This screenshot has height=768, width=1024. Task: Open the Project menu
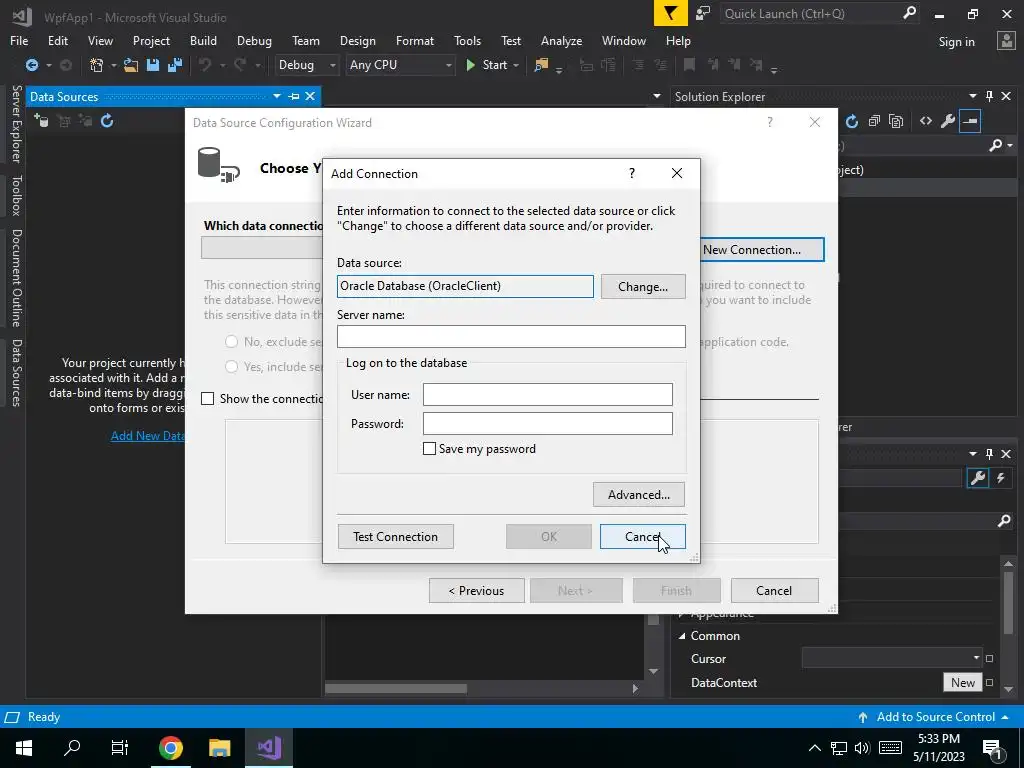pyautogui.click(x=151, y=40)
